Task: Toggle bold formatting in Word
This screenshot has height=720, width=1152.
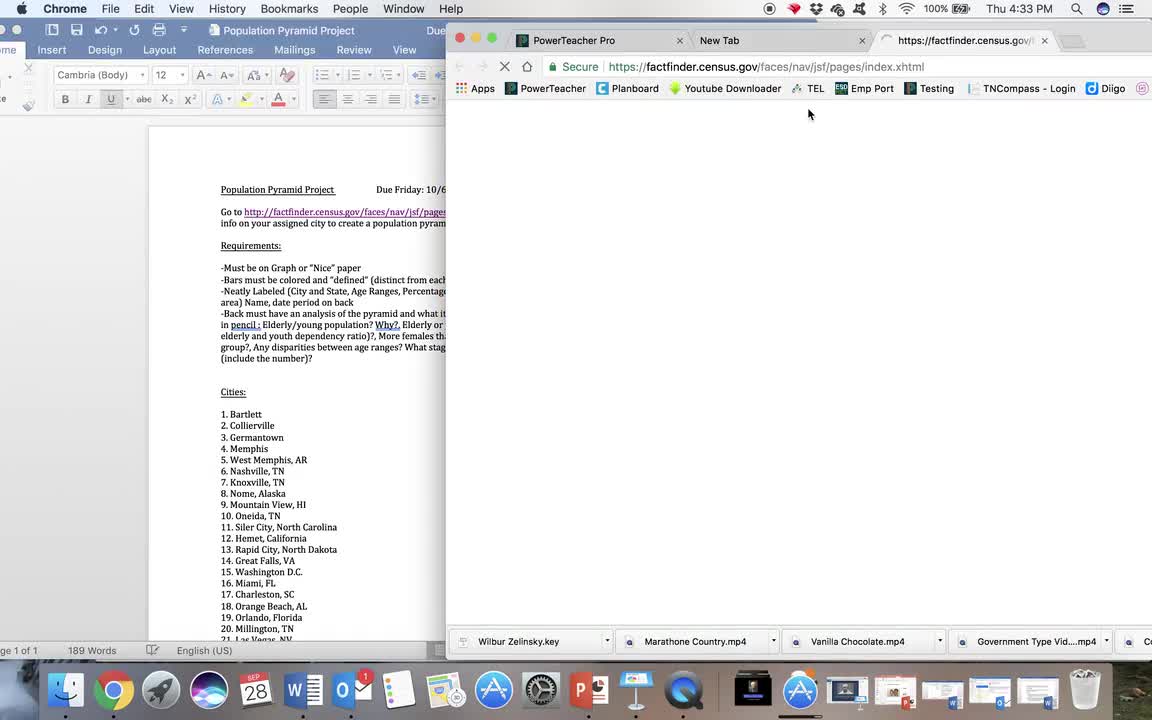Action: pyautogui.click(x=65, y=99)
